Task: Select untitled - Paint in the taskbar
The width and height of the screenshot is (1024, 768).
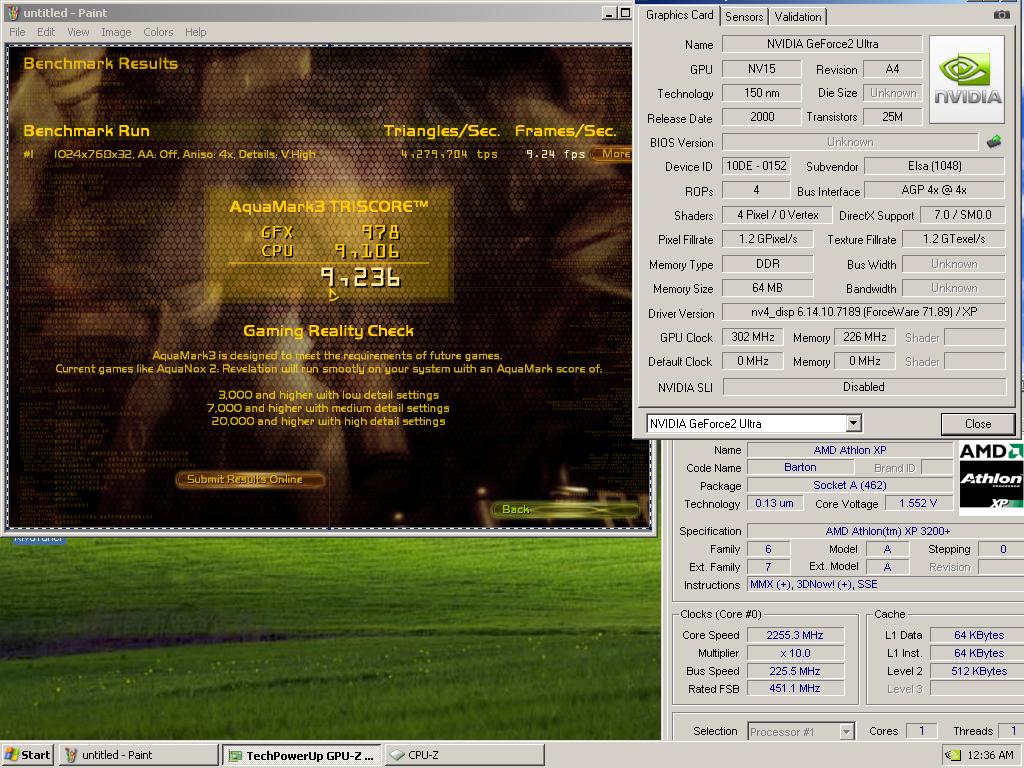Action: (138, 755)
